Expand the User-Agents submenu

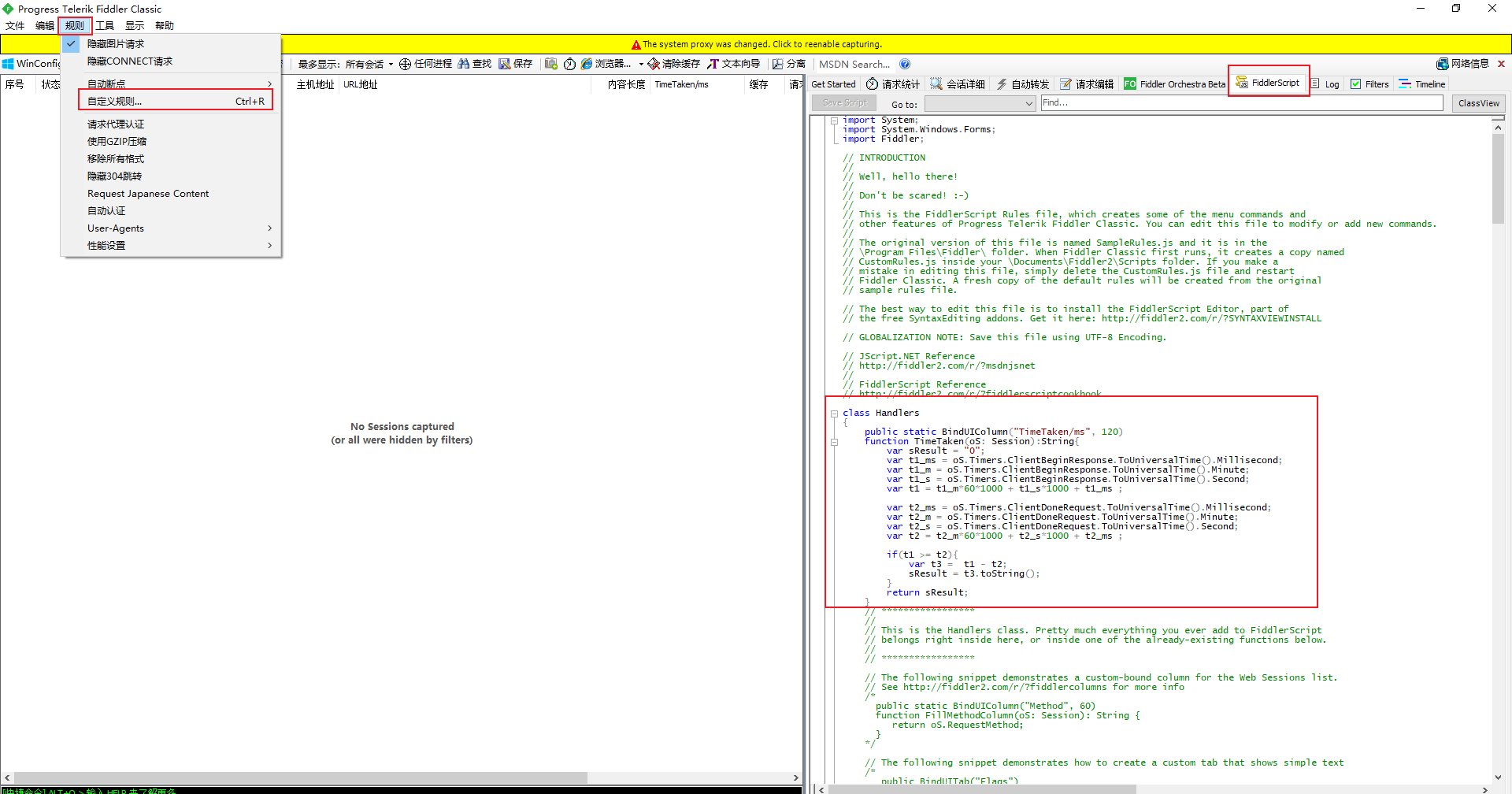point(171,228)
